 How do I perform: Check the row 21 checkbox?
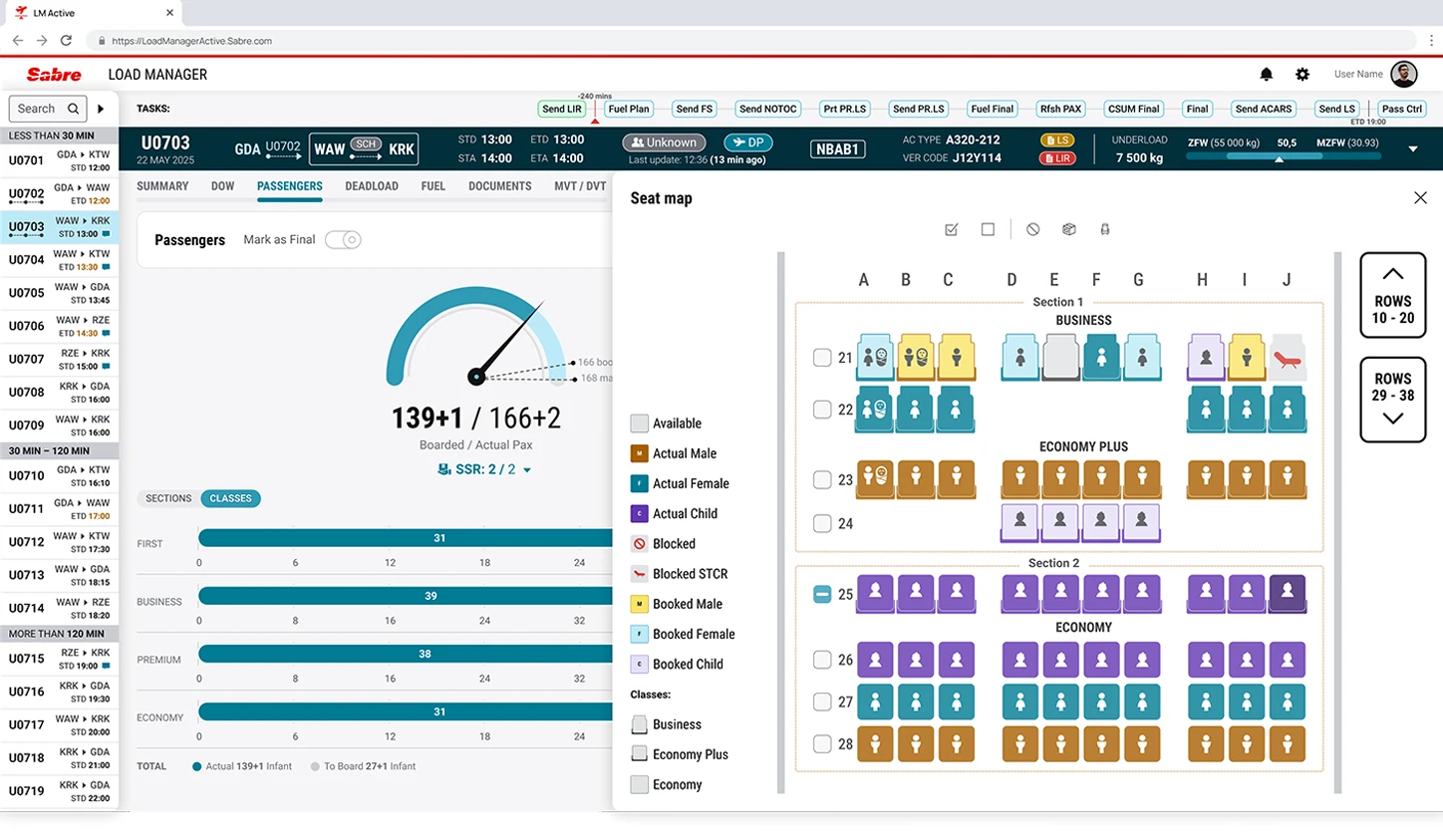pos(822,358)
